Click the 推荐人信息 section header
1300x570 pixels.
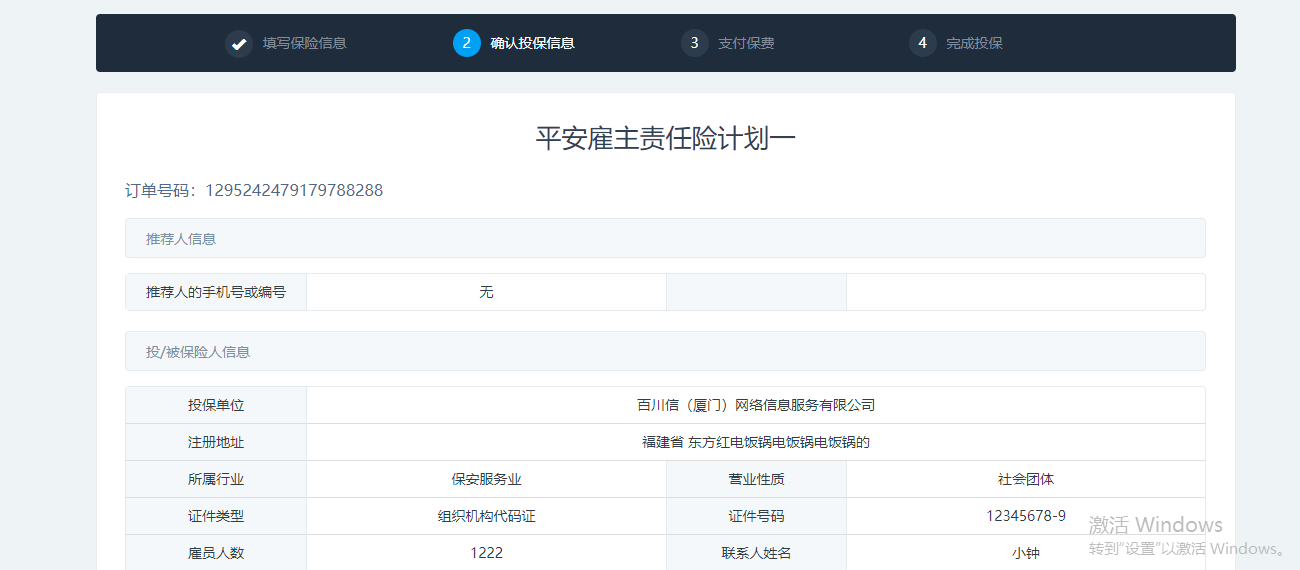pos(665,238)
